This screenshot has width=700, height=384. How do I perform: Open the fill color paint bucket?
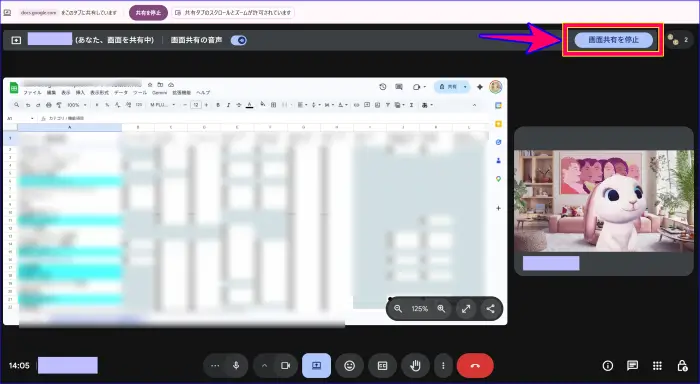[x=263, y=104]
